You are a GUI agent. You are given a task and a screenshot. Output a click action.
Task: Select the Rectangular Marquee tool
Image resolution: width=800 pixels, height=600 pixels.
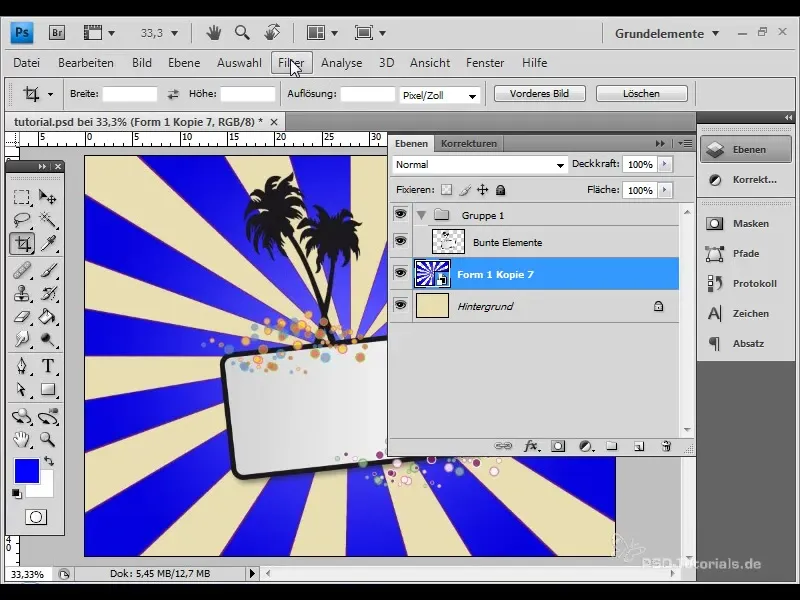22,197
